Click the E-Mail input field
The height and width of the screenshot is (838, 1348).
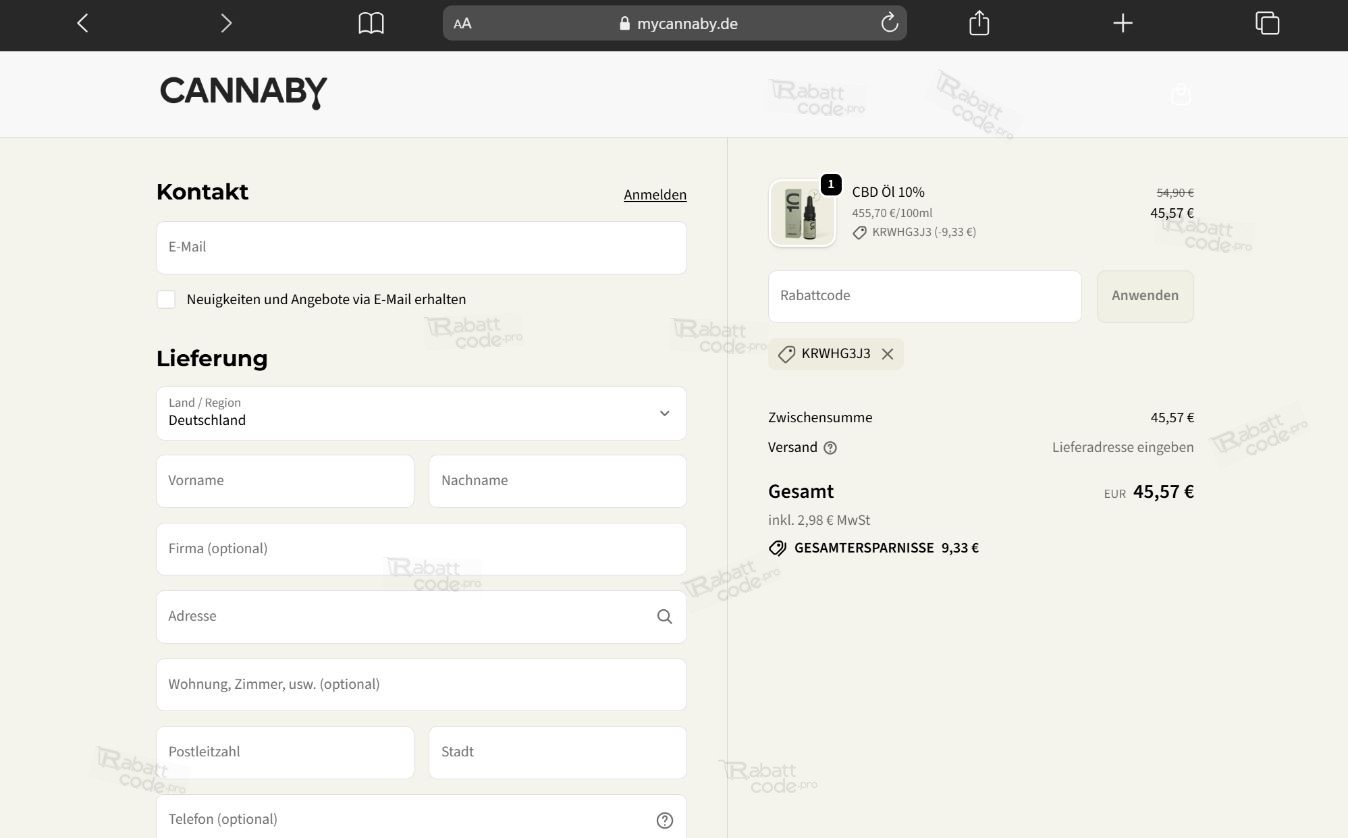421,248
